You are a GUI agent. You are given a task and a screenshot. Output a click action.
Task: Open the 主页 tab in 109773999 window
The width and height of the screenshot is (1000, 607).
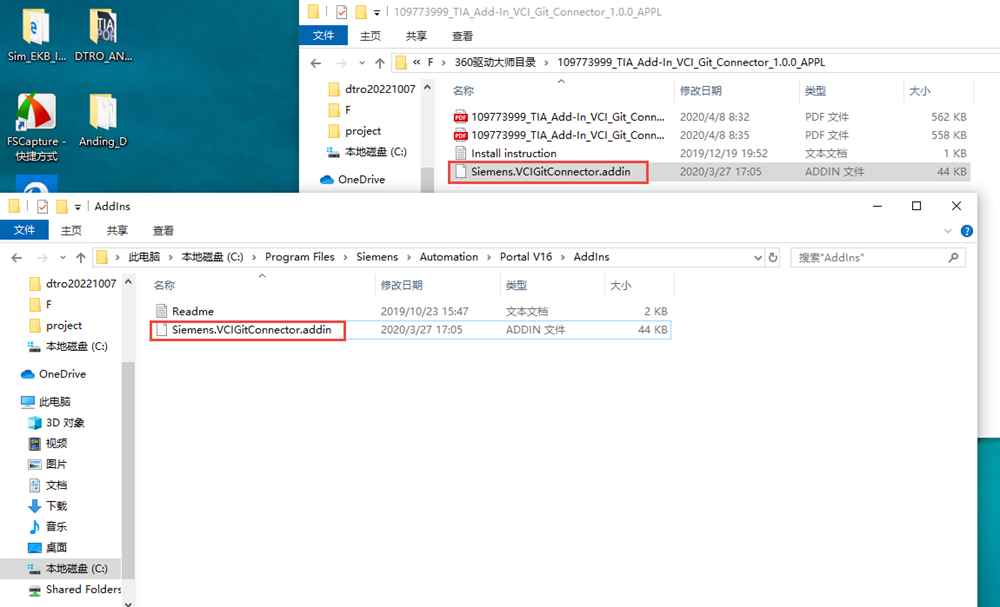(x=370, y=36)
